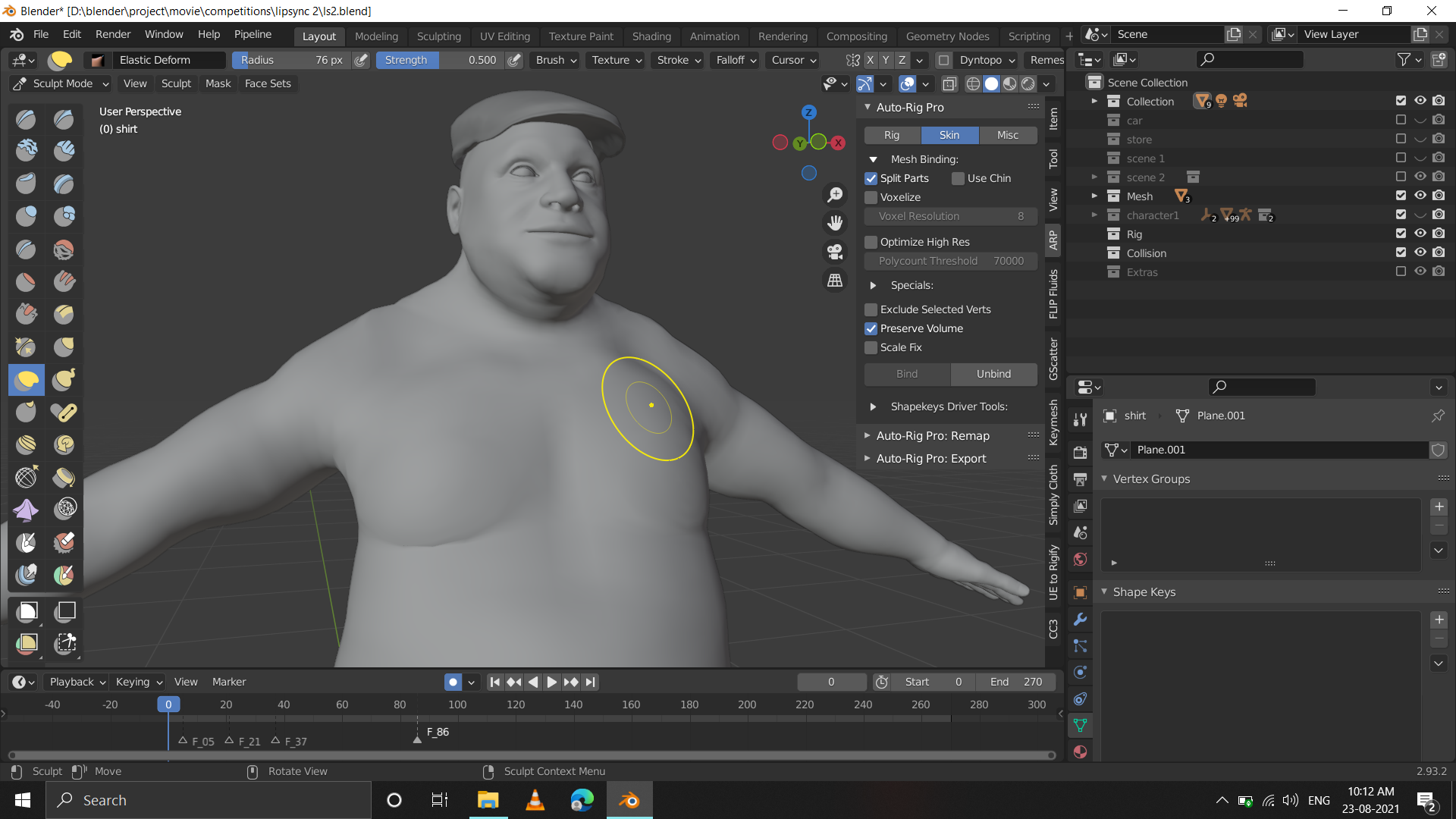Open the Modifier properties wrench tab
The image size is (1456, 819).
(x=1081, y=620)
